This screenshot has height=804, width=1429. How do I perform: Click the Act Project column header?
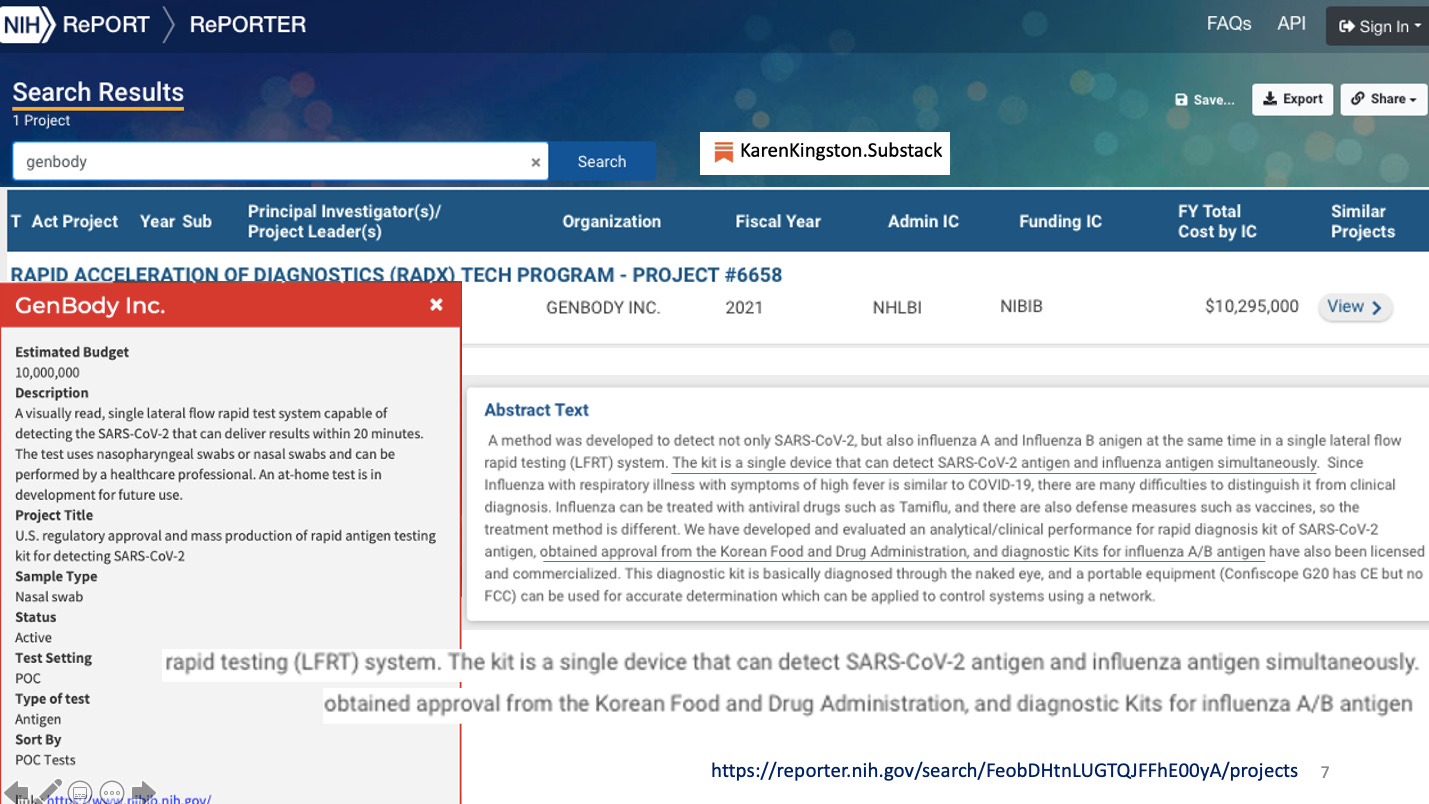(x=75, y=222)
